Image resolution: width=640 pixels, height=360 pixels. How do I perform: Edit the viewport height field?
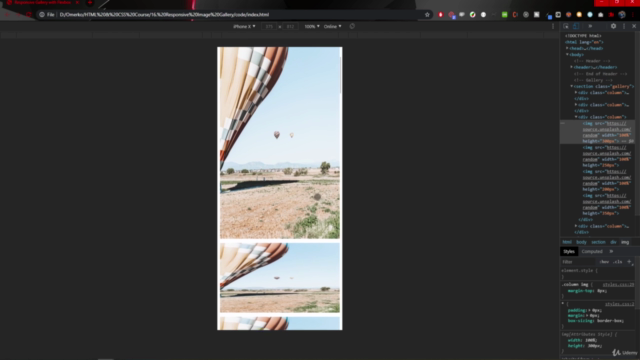290,27
